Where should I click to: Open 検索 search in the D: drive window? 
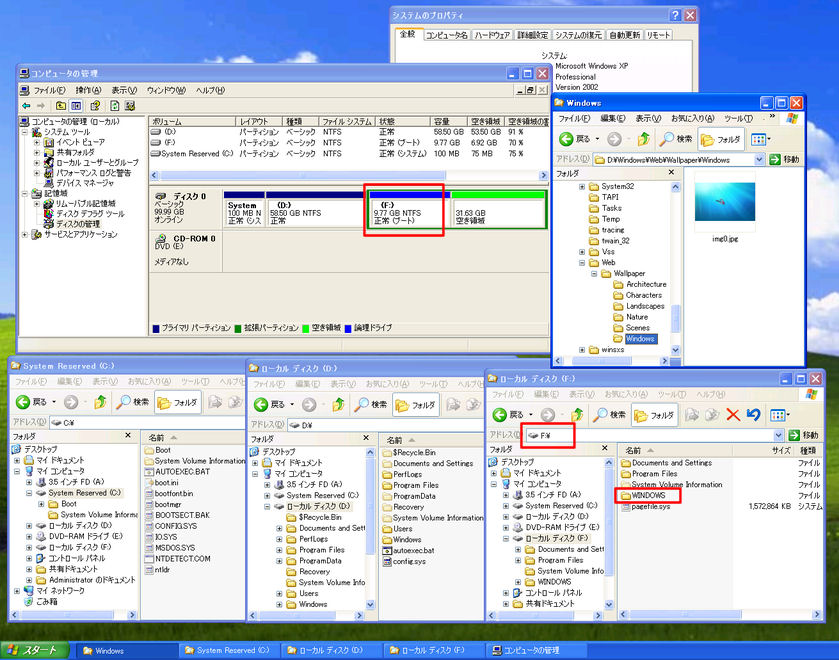click(x=370, y=405)
